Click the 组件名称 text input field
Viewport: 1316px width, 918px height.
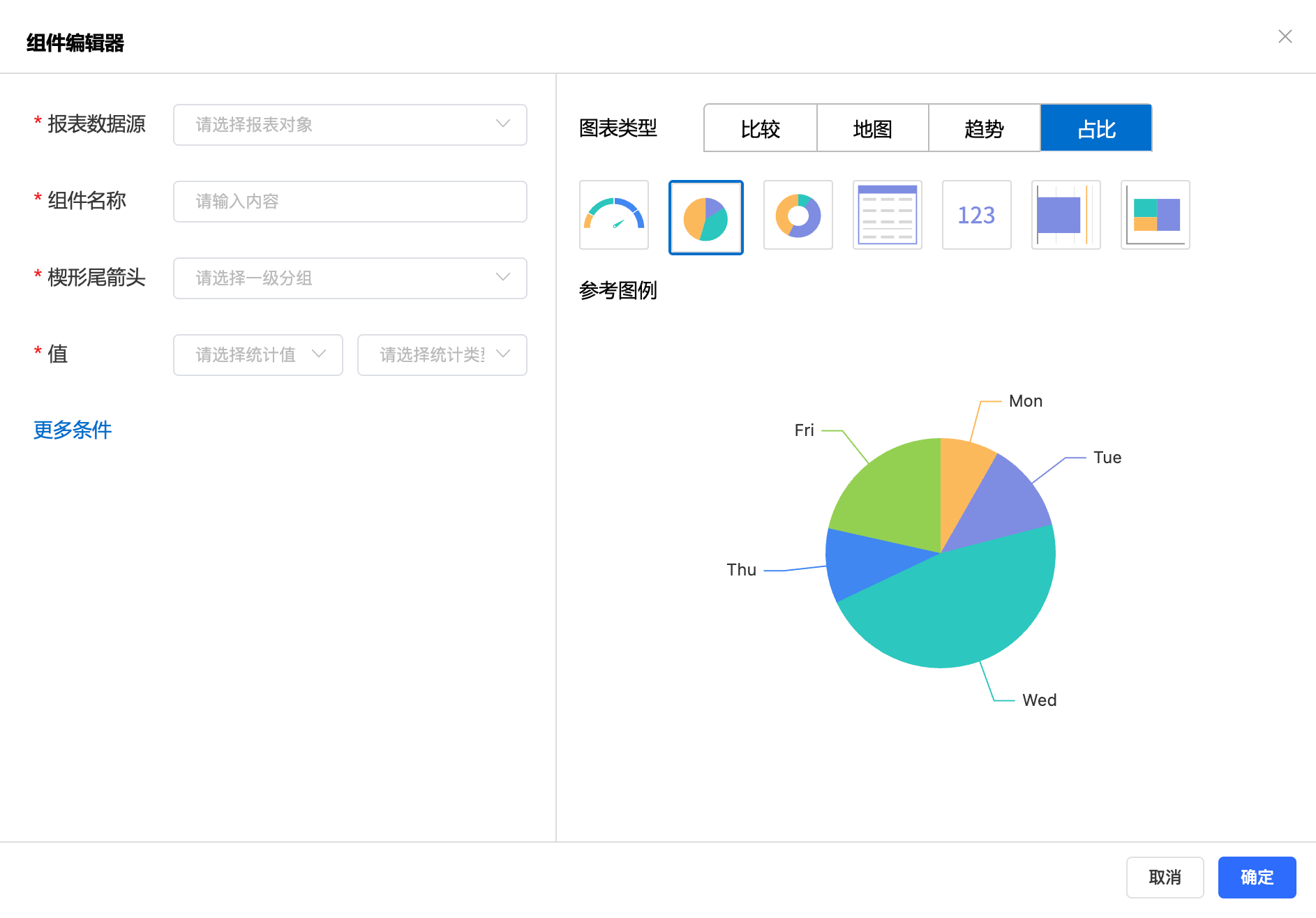coord(350,202)
